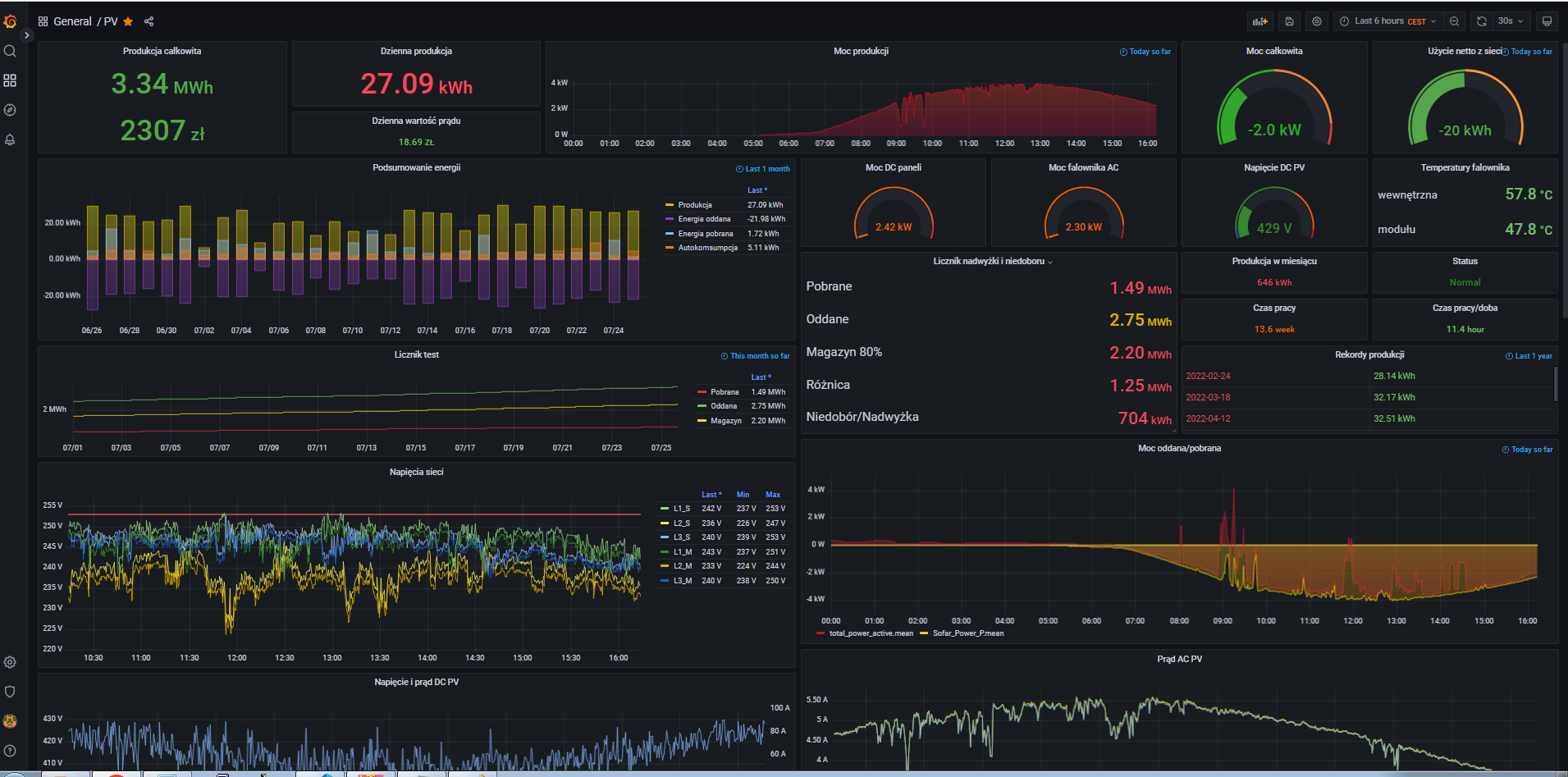Click Last 1 month on Podsumowanie energii
The height and width of the screenshot is (777, 1568).
point(764,168)
